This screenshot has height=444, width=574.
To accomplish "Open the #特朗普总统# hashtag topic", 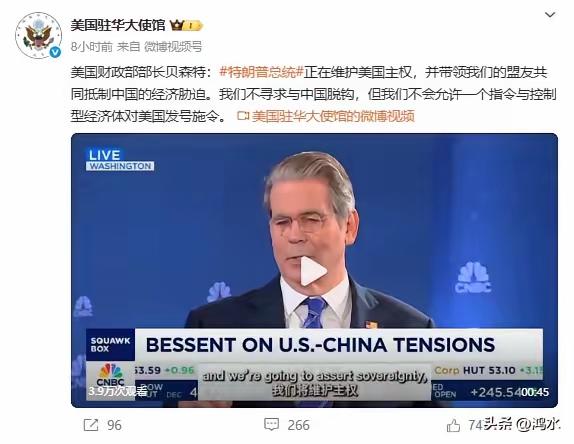I will (x=261, y=72).
